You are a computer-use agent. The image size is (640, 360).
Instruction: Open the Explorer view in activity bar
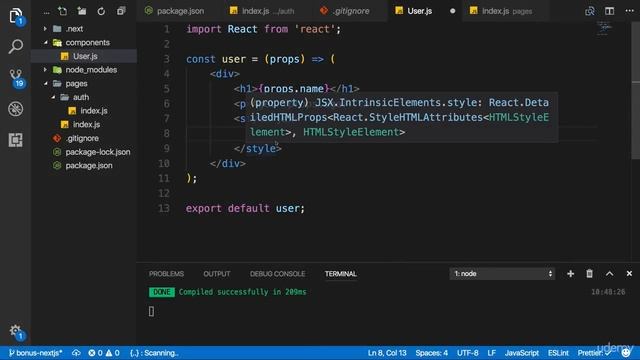pos(16,16)
